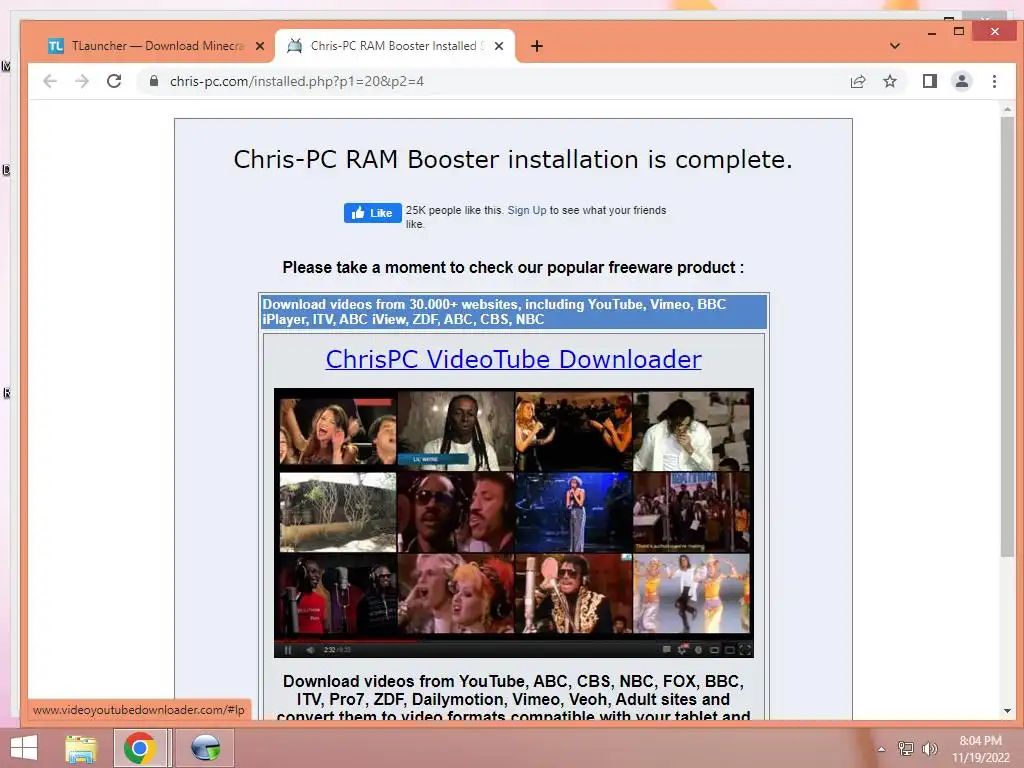The height and width of the screenshot is (768, 1024).
Task: Open a new browser tab
Action: click(x=537, y=46)
